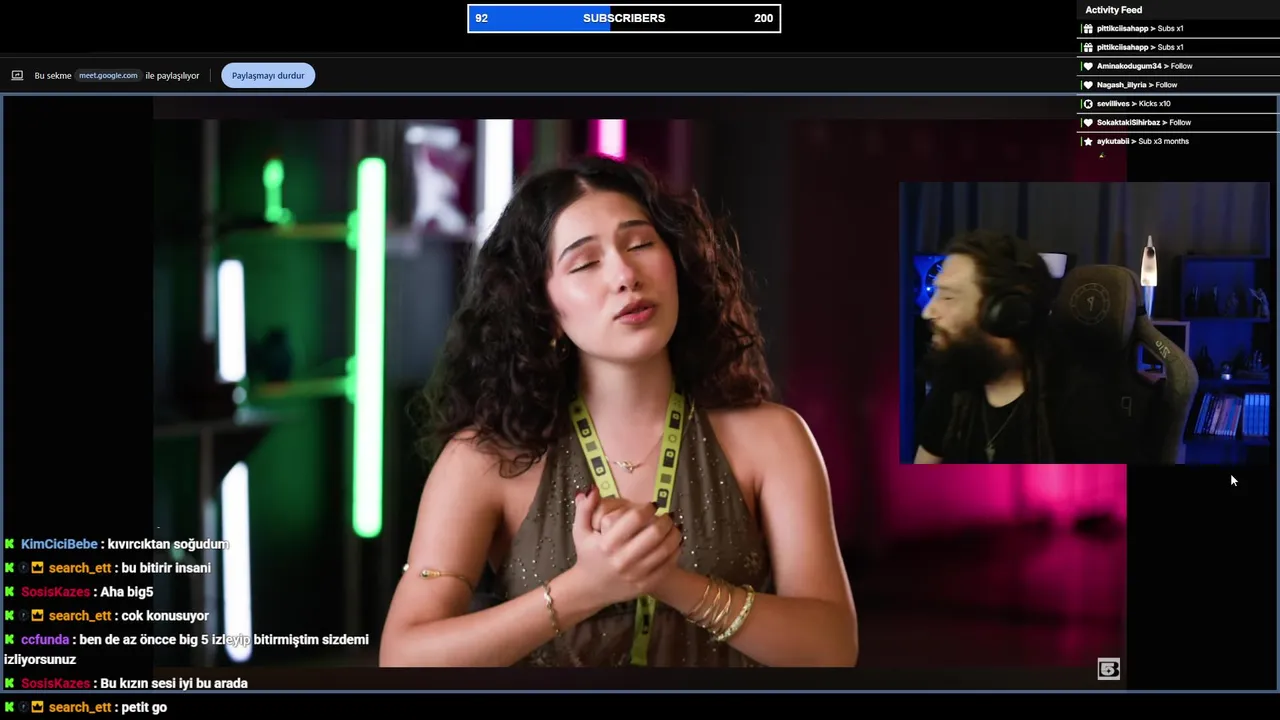Image resolution: width=1280 pixels, height=720 pixels.
Task: Click the round badge on 'petit go' message
Action: click(24, 707)
